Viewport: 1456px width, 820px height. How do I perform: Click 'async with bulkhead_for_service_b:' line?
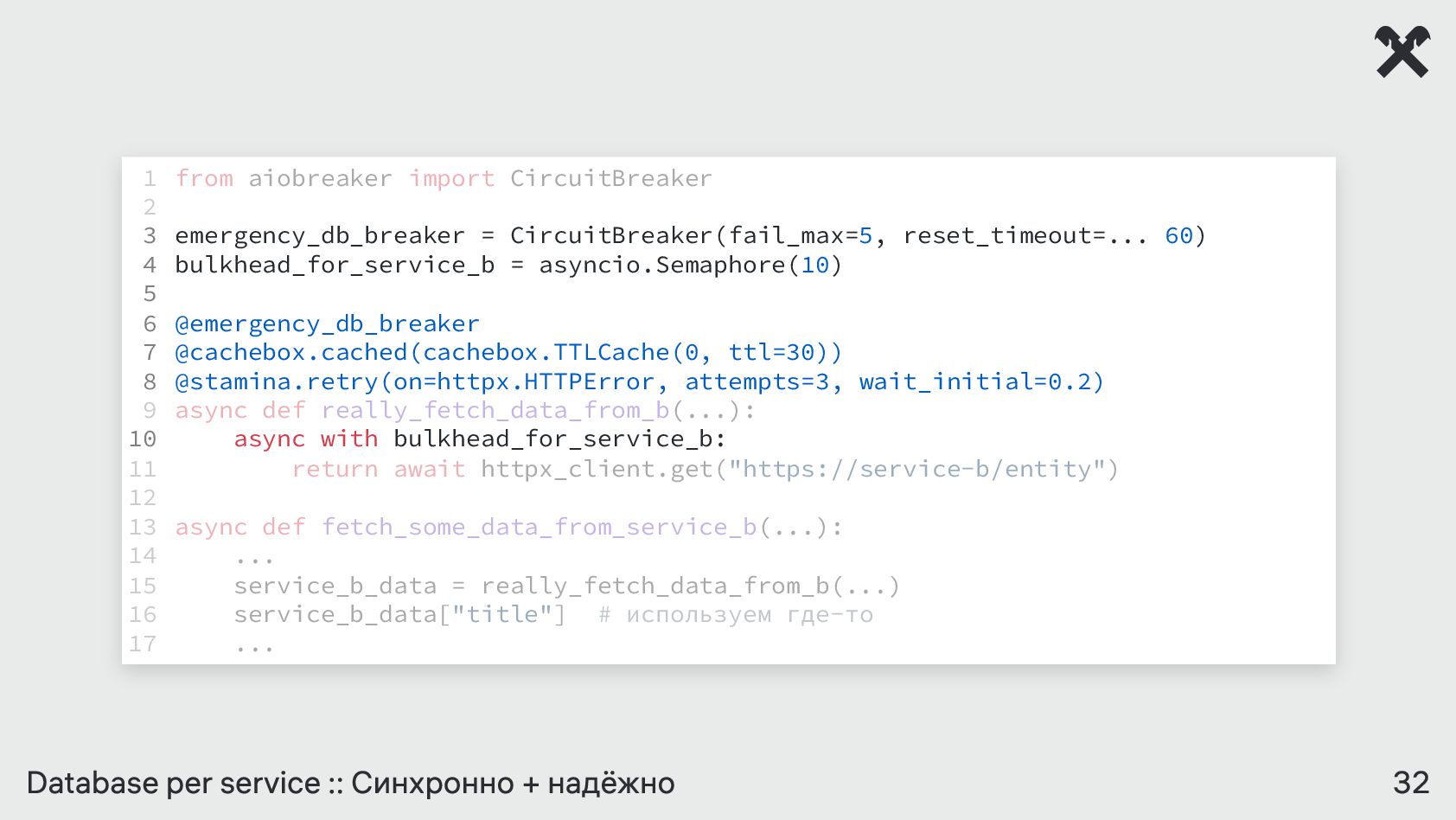pos(480,439)
